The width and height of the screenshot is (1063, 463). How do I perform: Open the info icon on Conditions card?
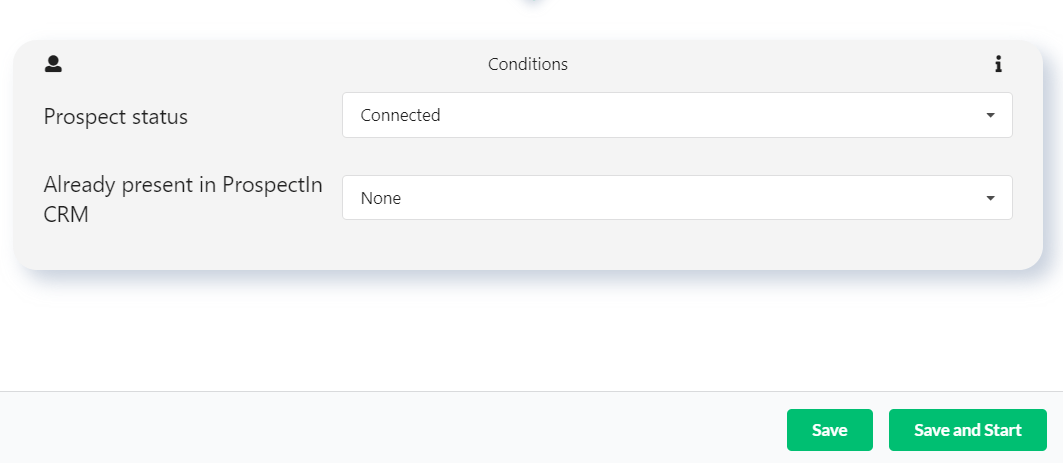point(998,64)
